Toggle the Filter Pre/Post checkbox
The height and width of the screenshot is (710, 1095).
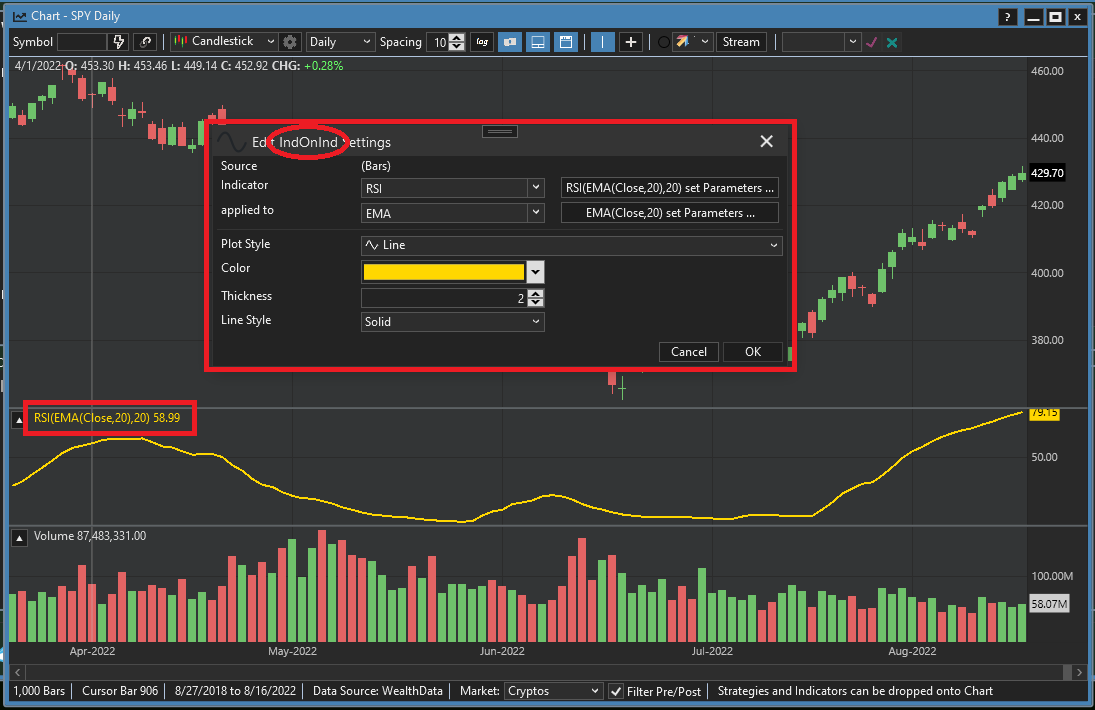pyautogui.click(x=617, y=691)
